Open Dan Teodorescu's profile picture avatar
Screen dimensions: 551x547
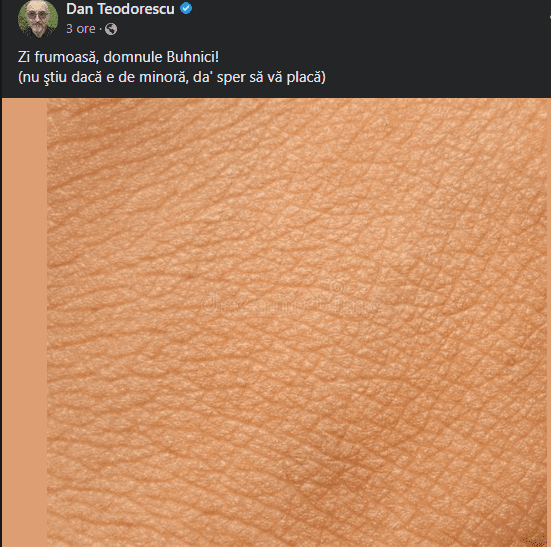pos(38,18)
